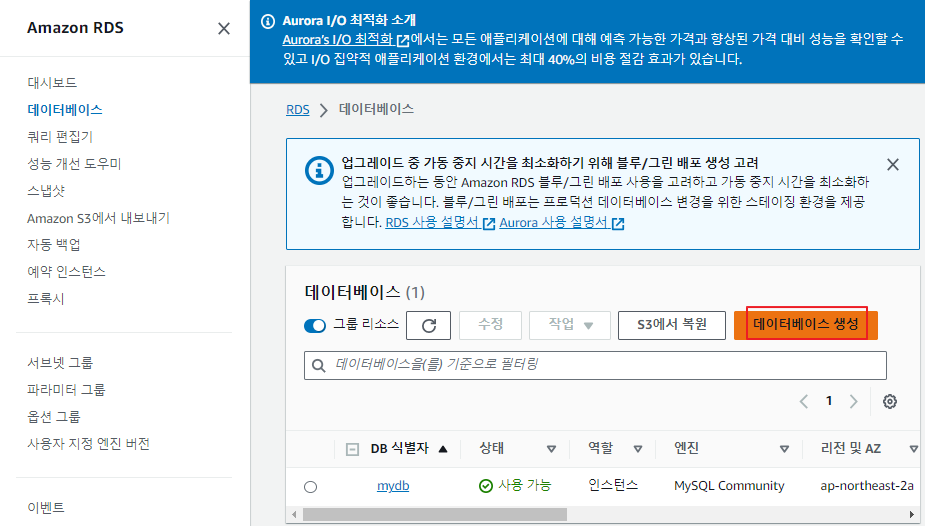Open RDS 사용 설명서 link
This screenshot has height=526, width=925.
pyautogui.click(x=440, y=223)
